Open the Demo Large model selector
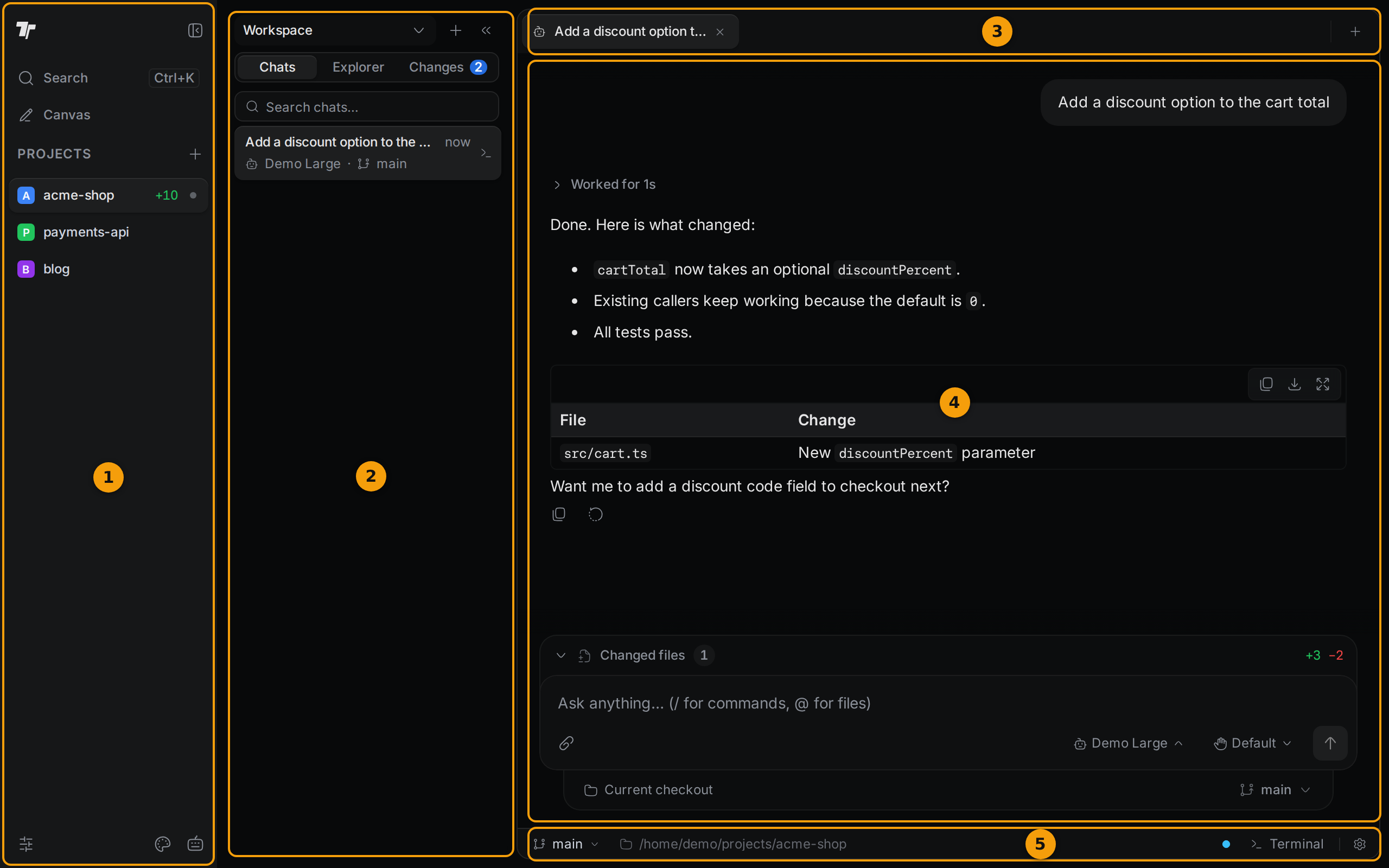The height and width of the screenshot is (868, 1389). 1129,743
